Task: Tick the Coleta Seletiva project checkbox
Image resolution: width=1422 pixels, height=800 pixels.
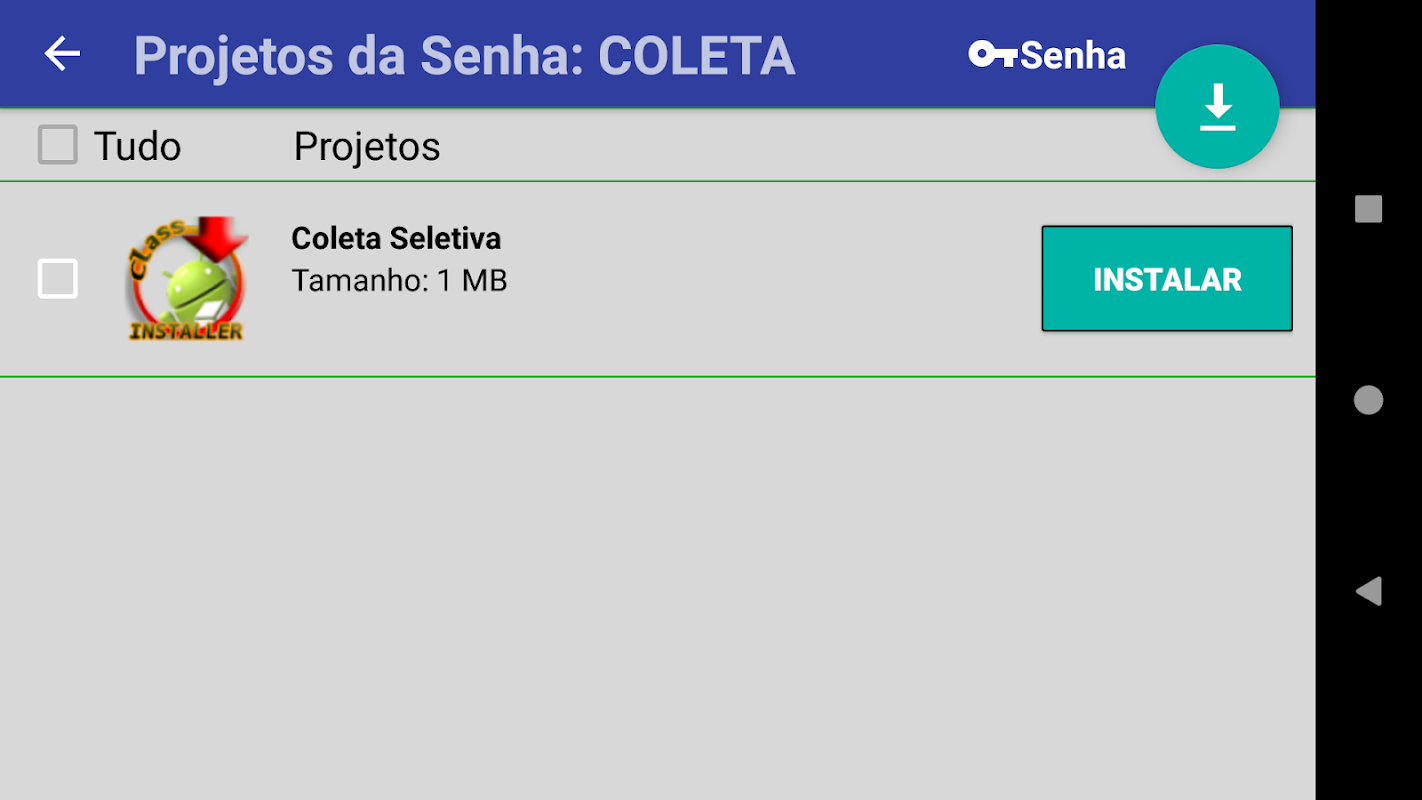Action: [57, 279]
